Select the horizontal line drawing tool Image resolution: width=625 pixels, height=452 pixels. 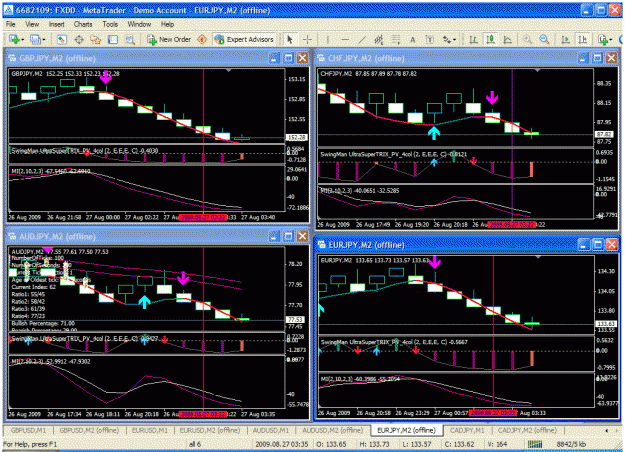[345, 39]
